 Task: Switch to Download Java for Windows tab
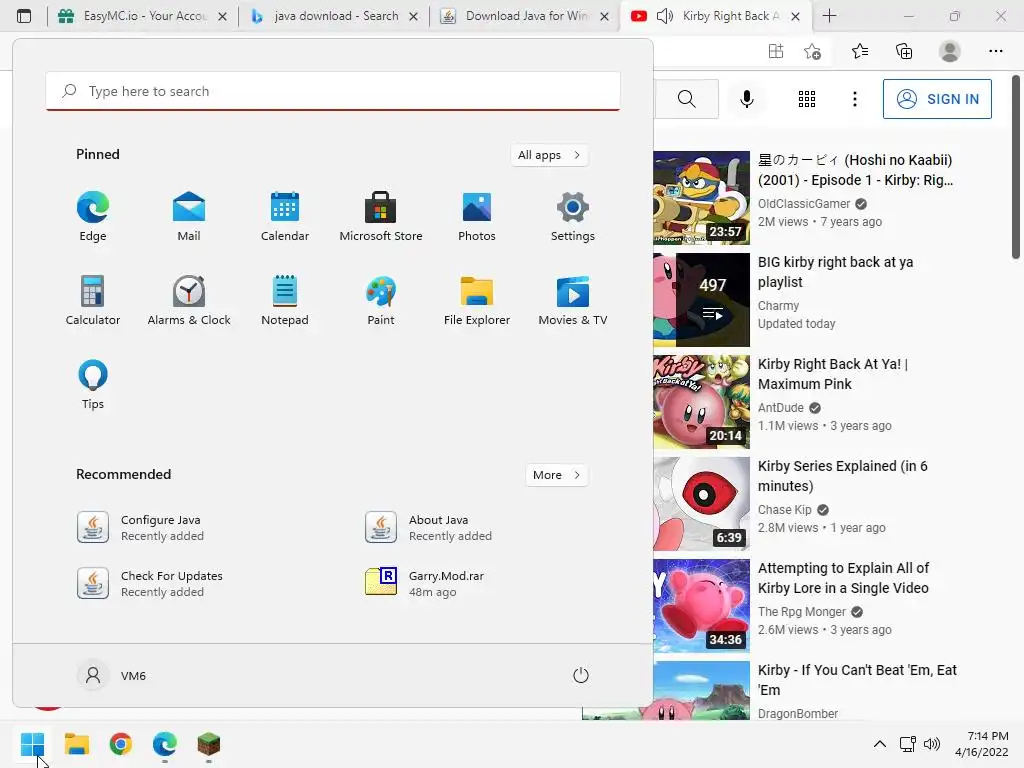526,16
